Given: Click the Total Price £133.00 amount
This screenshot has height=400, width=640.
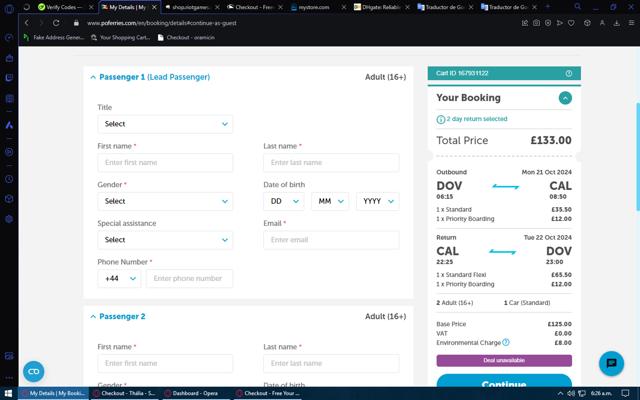Looking at the screenshot, I should (551, 140).
